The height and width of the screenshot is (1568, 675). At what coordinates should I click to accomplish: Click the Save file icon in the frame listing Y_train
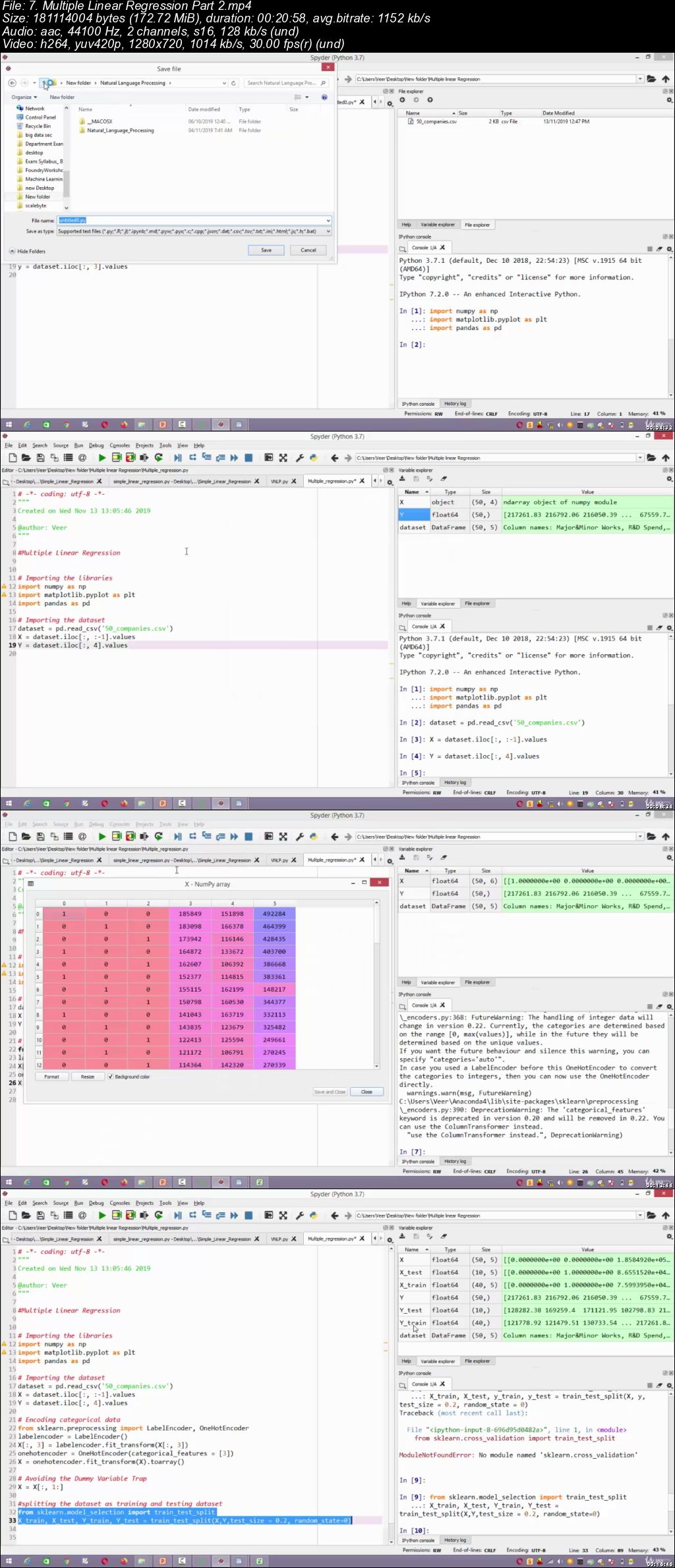(x=40, y=1215)
